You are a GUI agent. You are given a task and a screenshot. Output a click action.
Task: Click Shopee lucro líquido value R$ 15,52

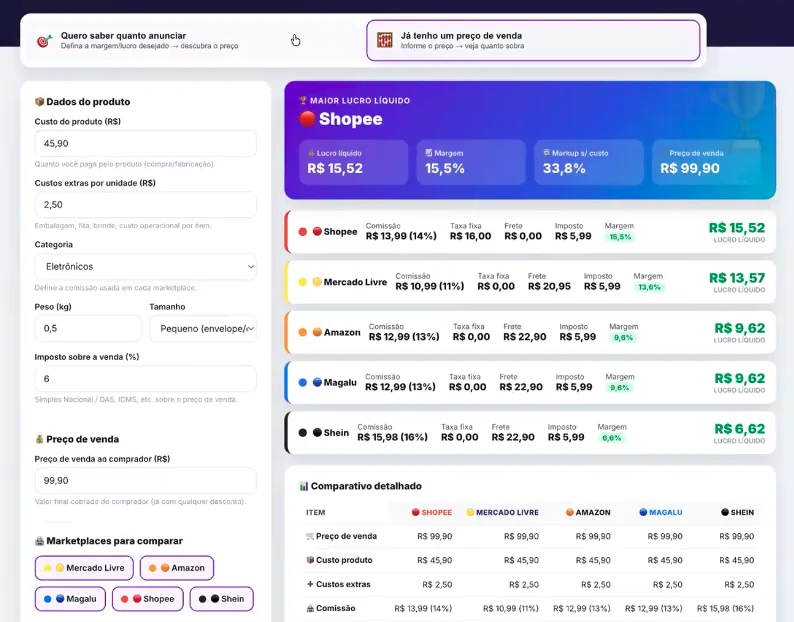pyautogui.click(x=737, y=228)
